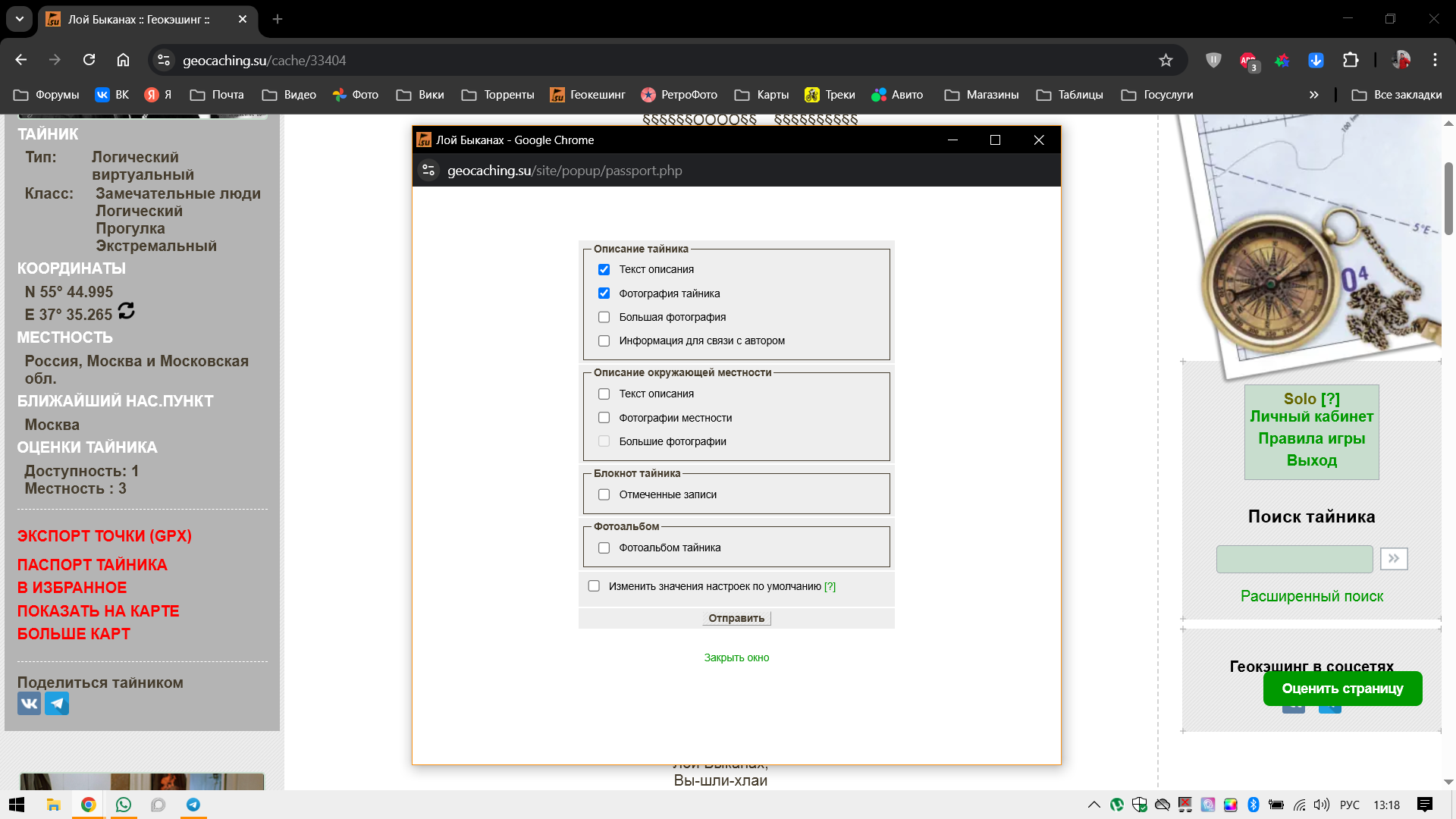Bookmark this page with star icon
1456x819 pixels.
coord(1166,61)
